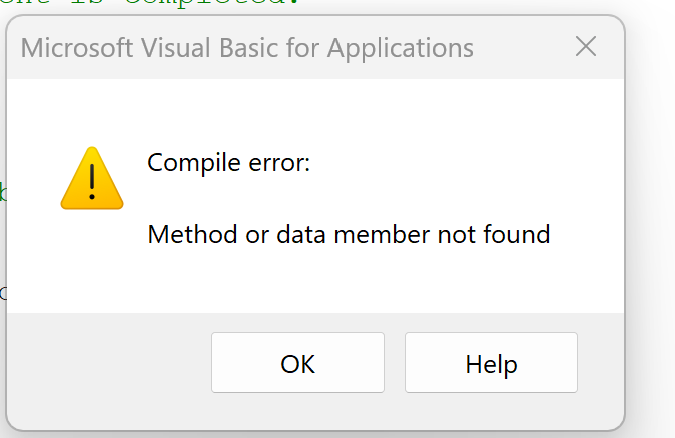The height and width of the screenshot is (438, 675).
Task: Click the green comment text above the dialog
Action: tap(150, 4)
